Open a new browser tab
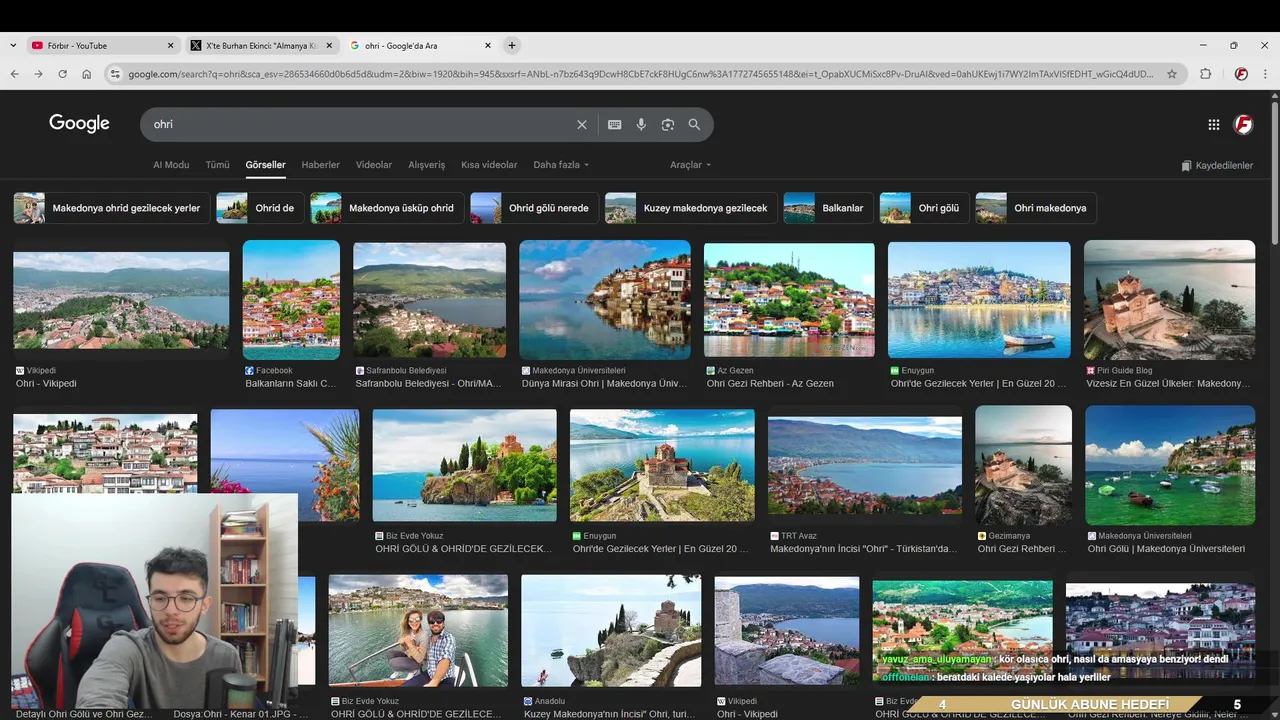 (512, 46)
